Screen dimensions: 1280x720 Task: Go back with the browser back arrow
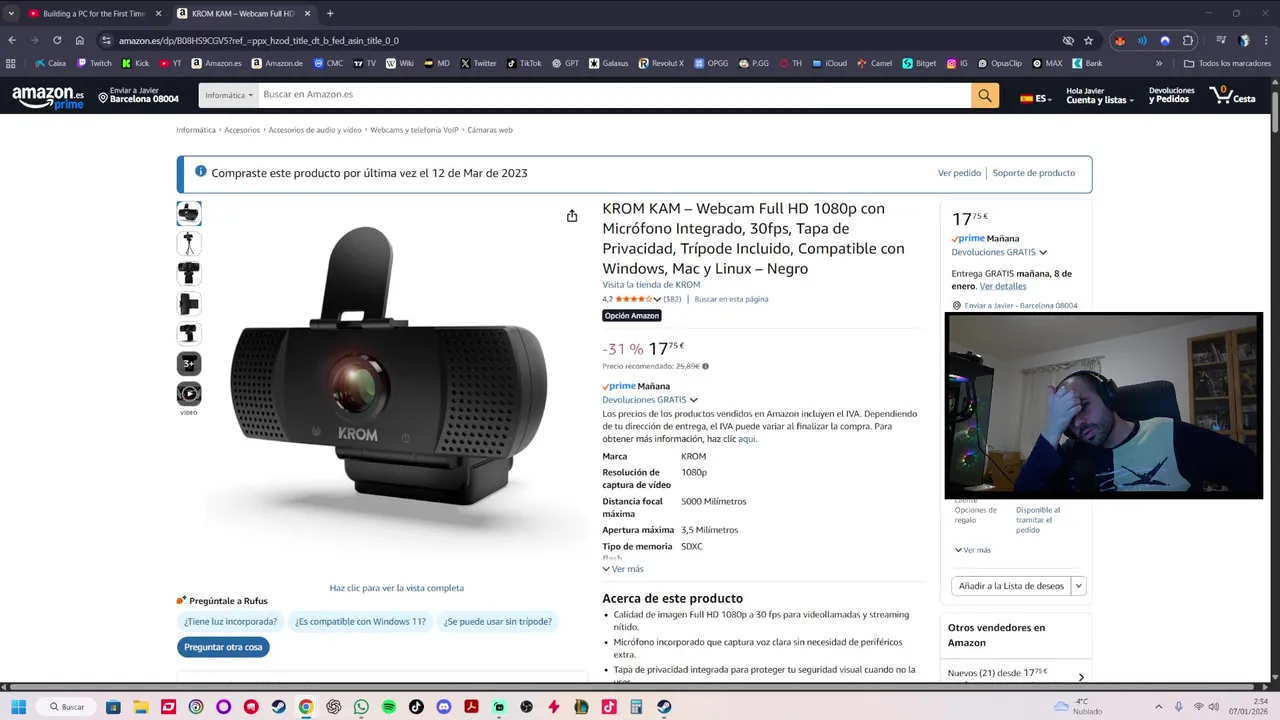coord(12,40)
